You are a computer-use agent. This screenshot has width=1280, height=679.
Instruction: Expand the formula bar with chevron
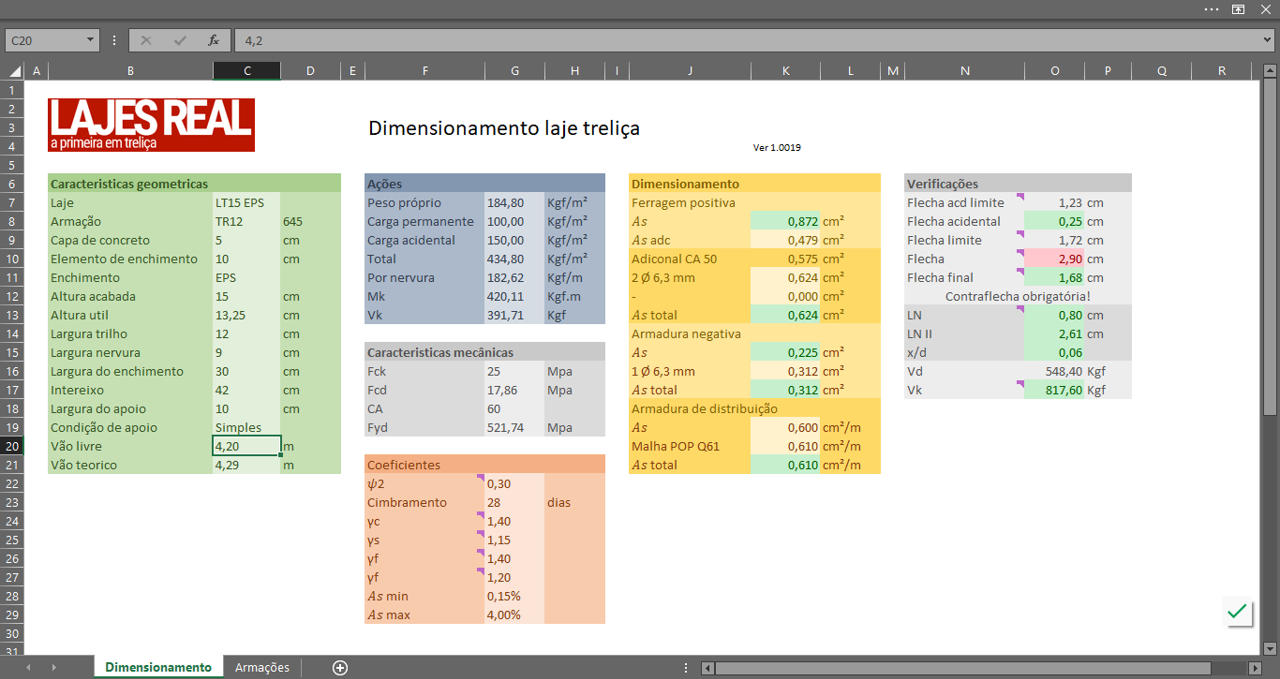(x=1268, y=40)
